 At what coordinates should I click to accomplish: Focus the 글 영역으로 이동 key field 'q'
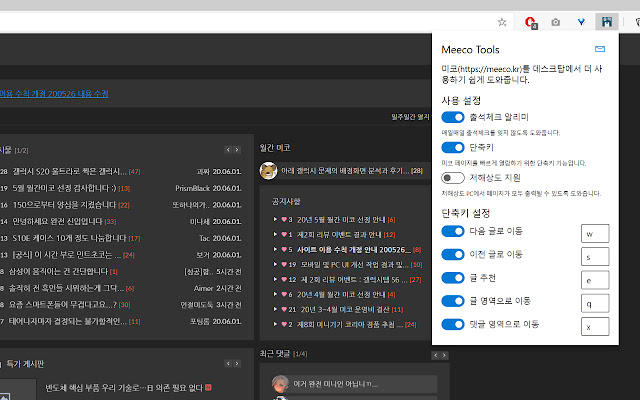595,303
